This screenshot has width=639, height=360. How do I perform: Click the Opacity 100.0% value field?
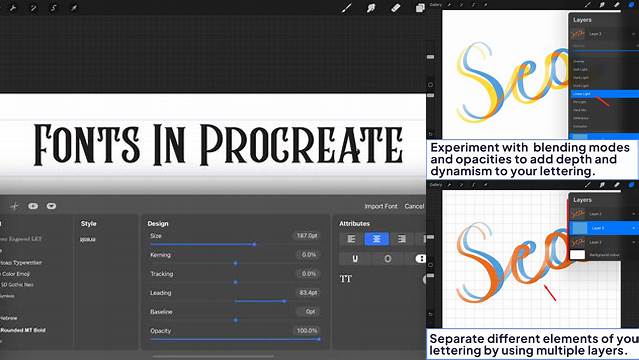click(307, 331)
